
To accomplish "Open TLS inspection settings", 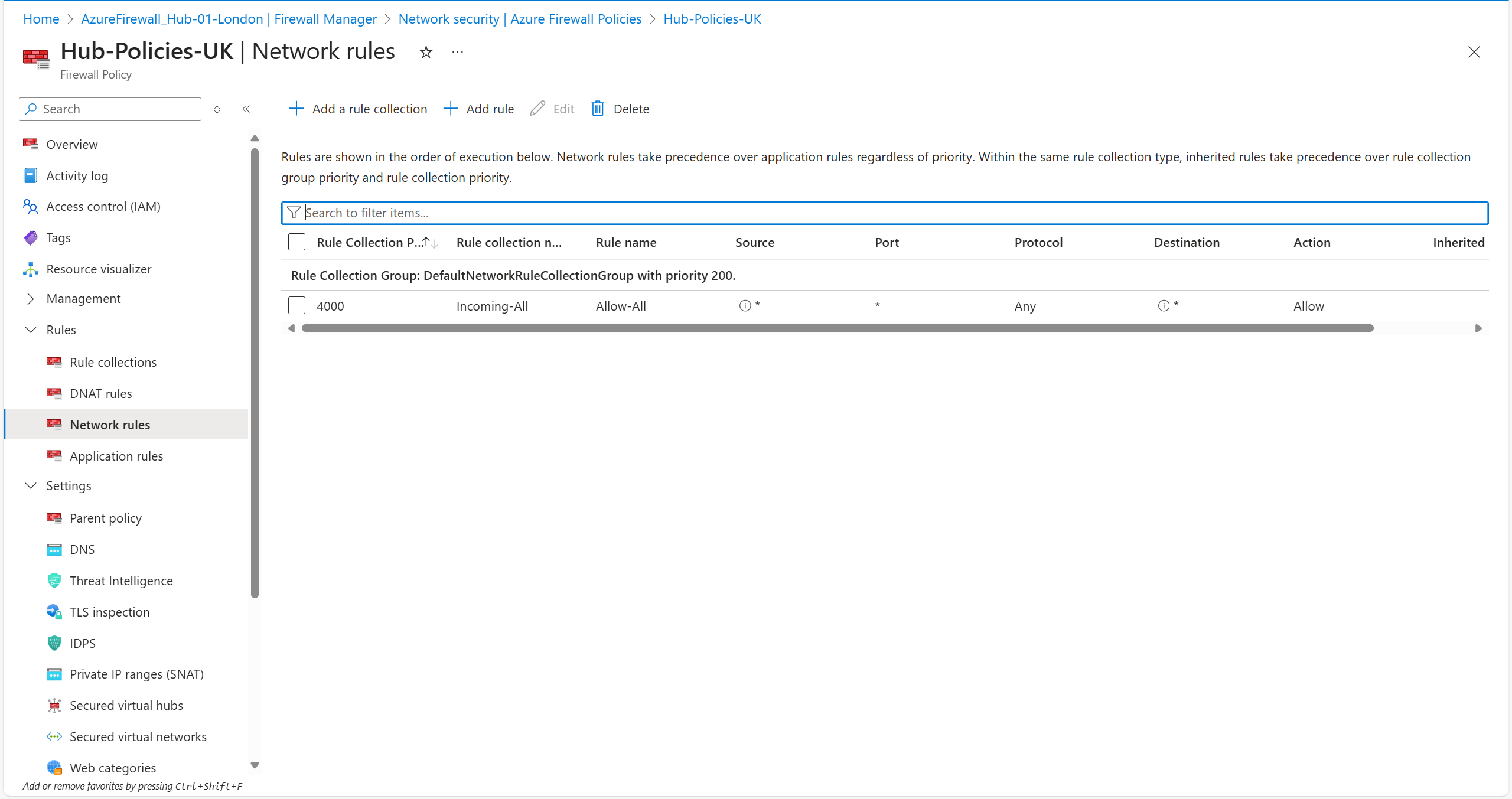I will [x=109, y=612].
